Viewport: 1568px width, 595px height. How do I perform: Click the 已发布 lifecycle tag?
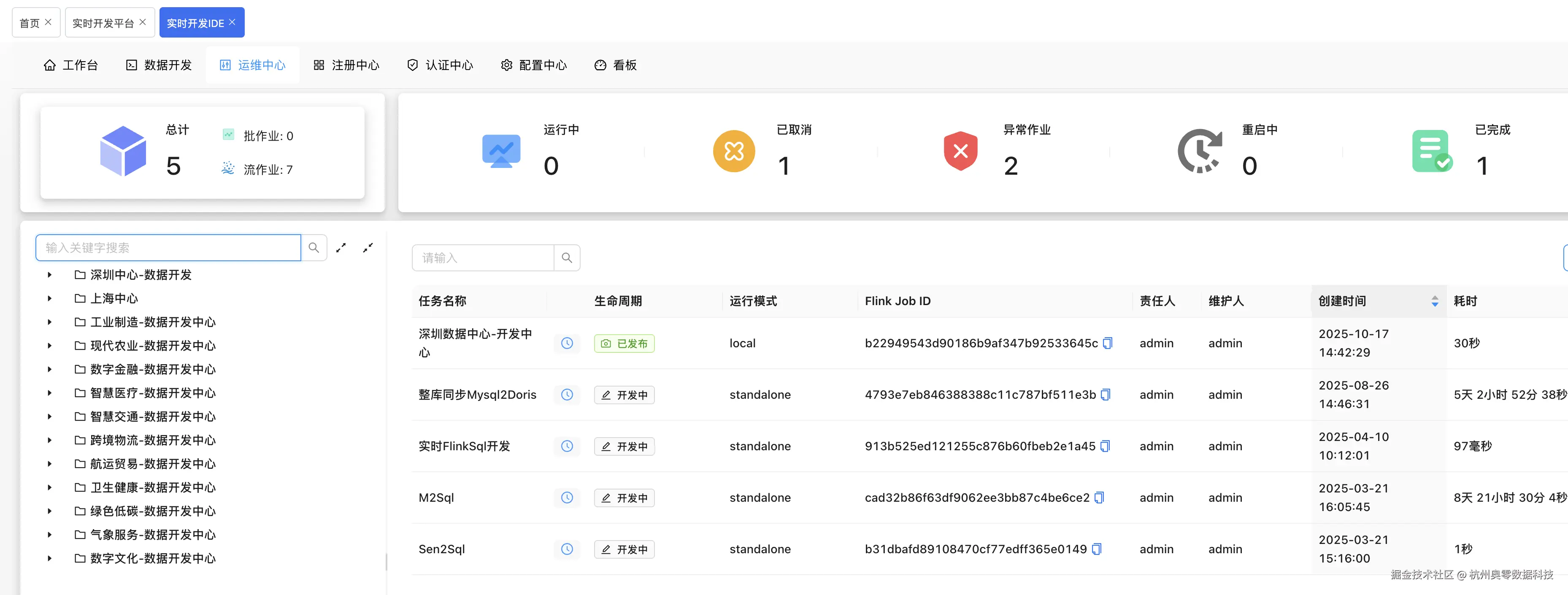tap(624, 343)
